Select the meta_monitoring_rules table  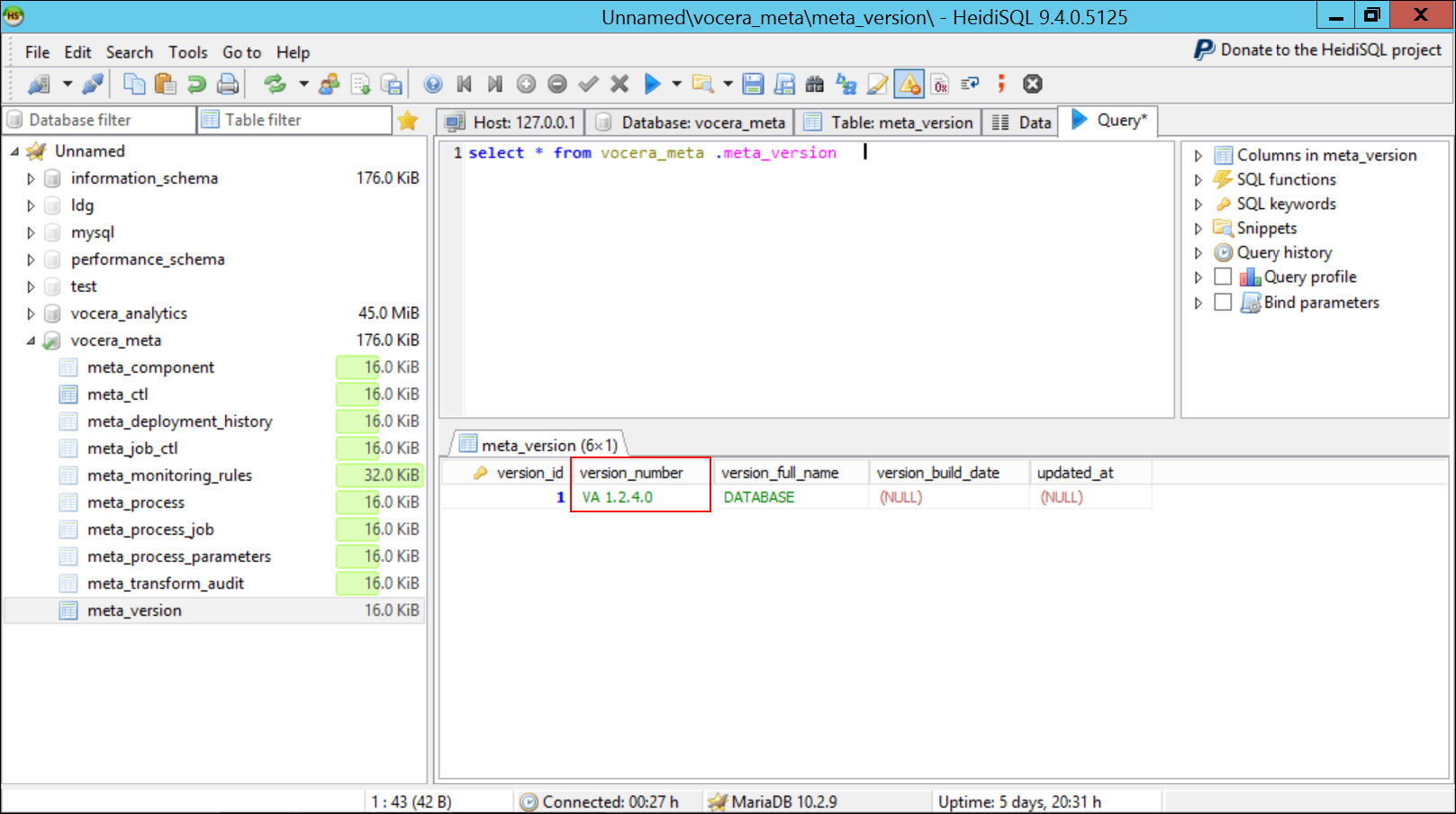point(169,475)
